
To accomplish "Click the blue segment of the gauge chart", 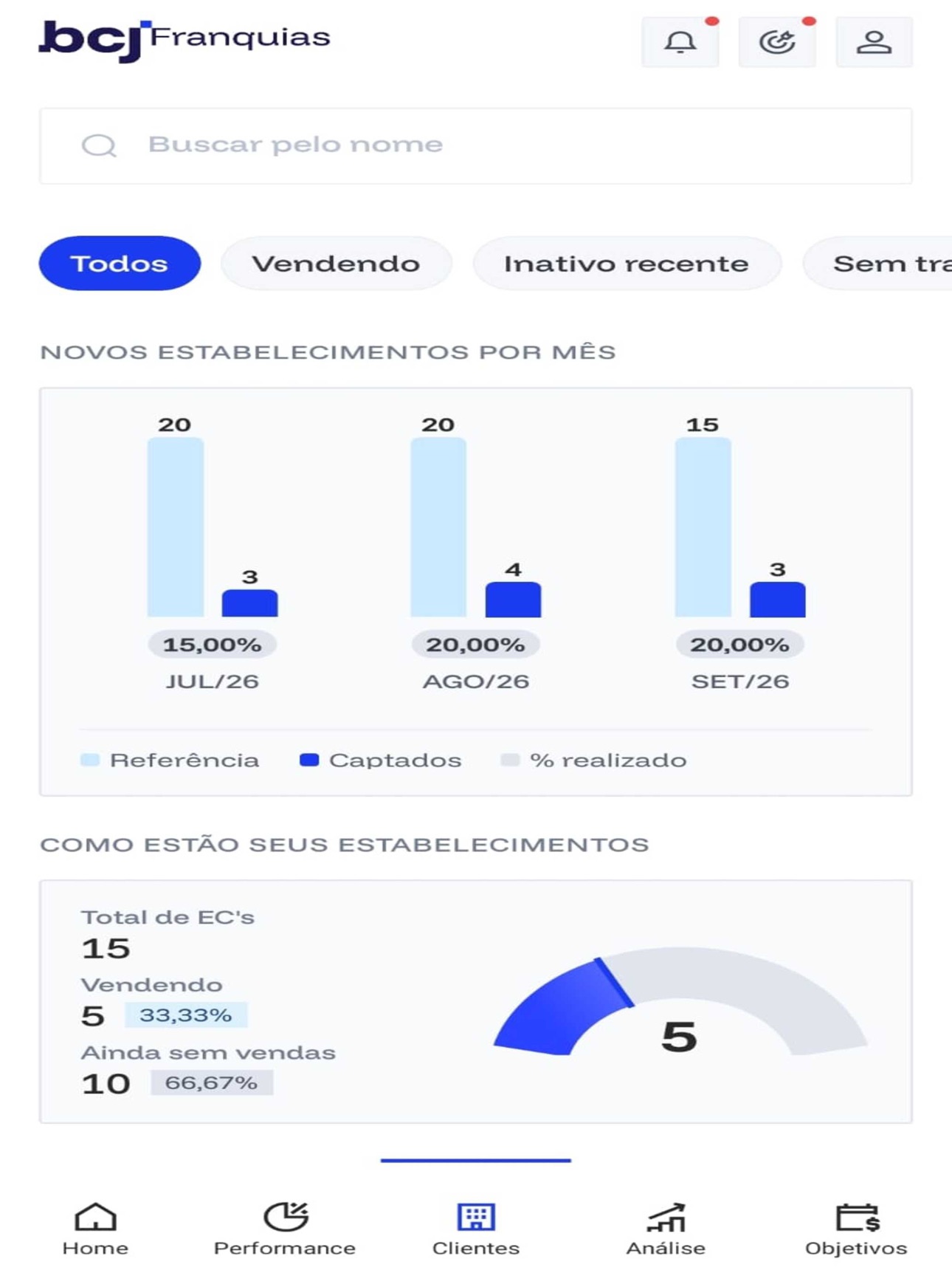I will [562, 1008].
